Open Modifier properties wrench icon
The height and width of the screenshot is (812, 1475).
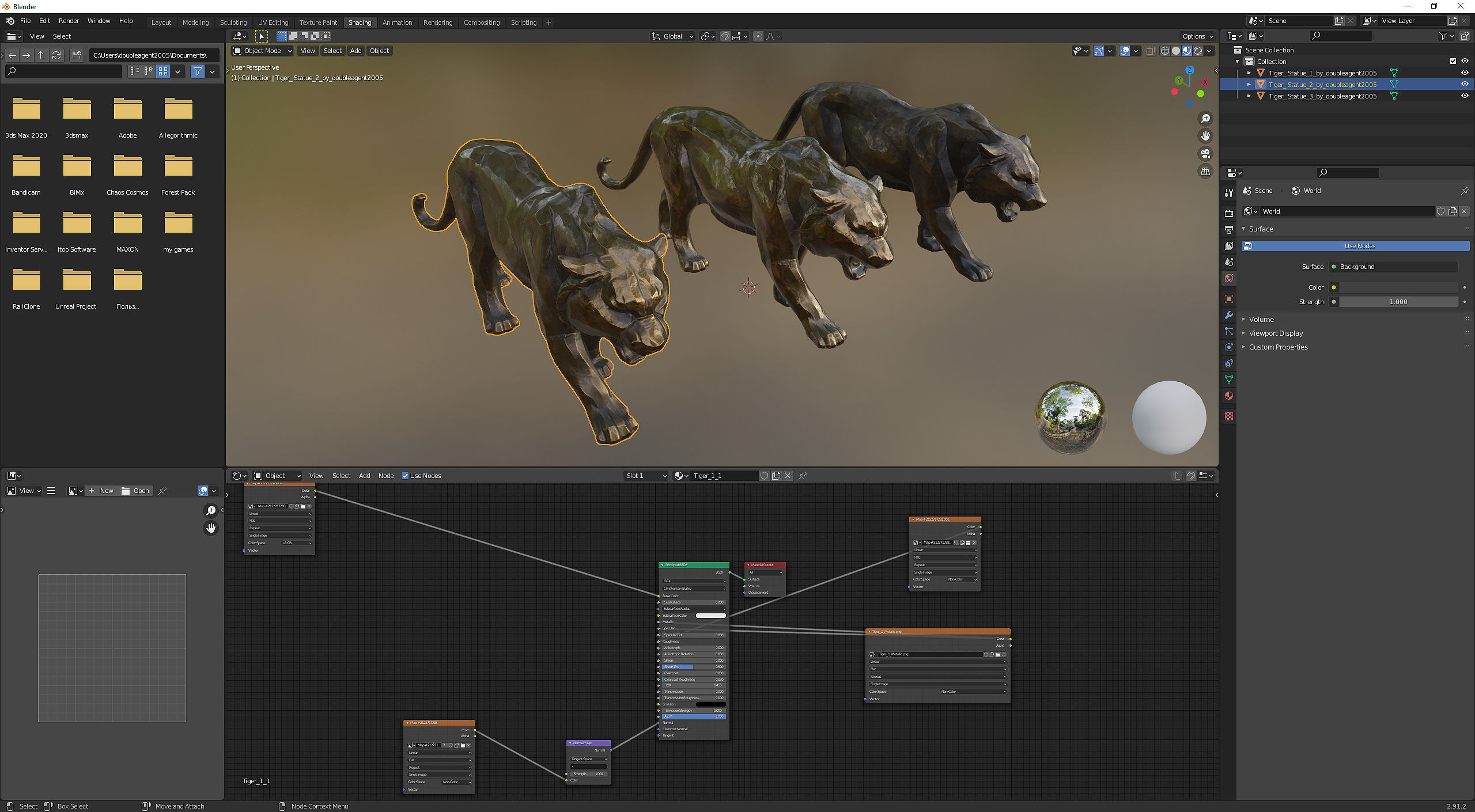click(1229, 315)
